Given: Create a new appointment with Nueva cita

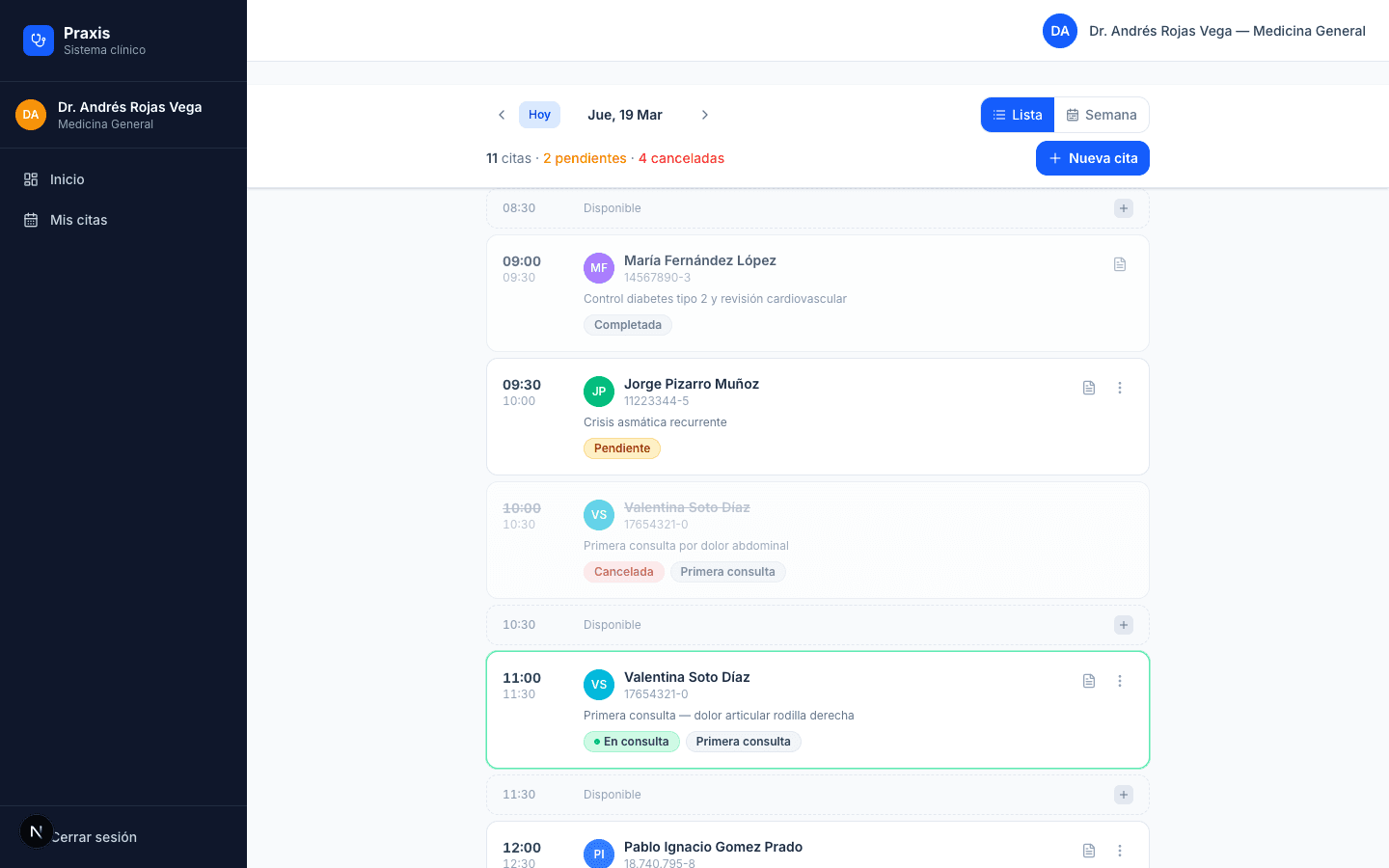Looking at the screenshot, I should 1093,158.
